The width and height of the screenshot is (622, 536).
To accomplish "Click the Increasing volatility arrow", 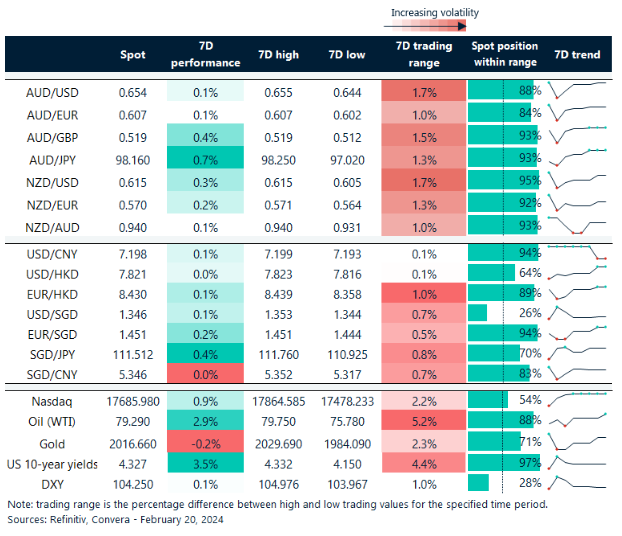I will click(x=433, y=27).
